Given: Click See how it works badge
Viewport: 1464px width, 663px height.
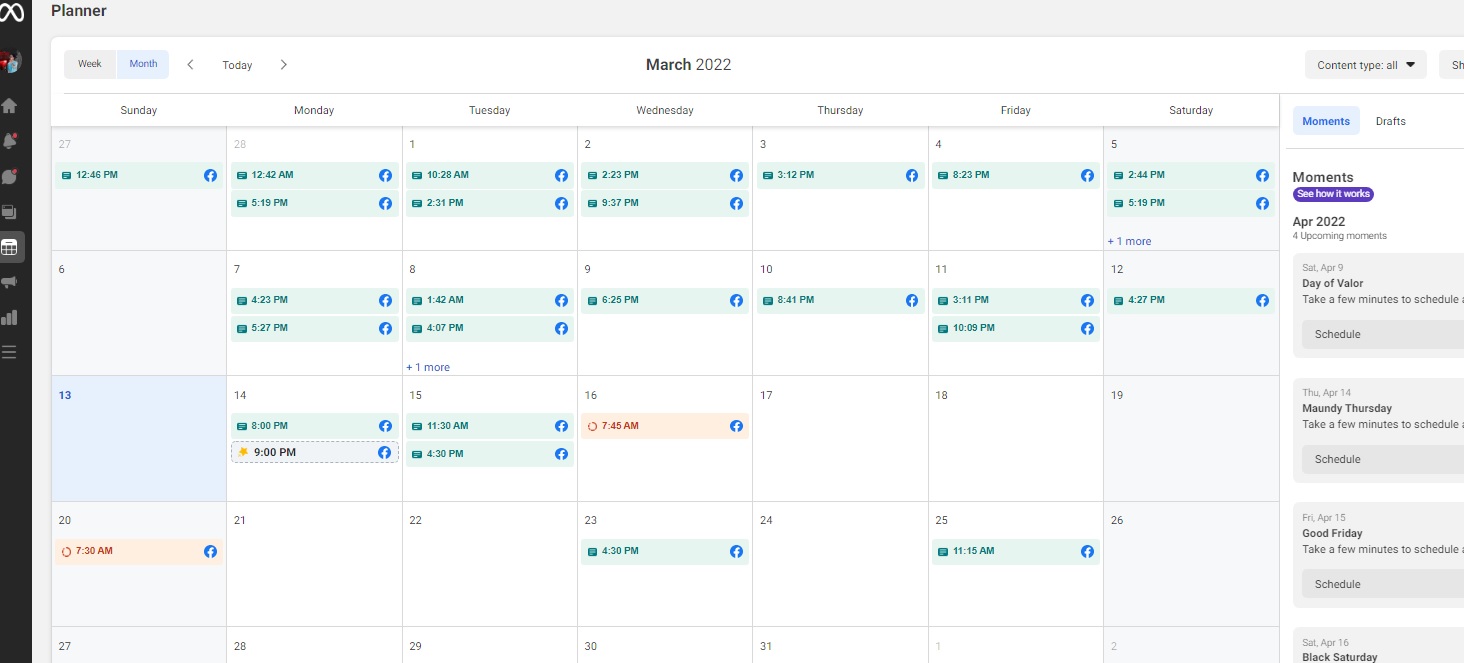Looking at the screenshot, I should tap(1333, 194).
